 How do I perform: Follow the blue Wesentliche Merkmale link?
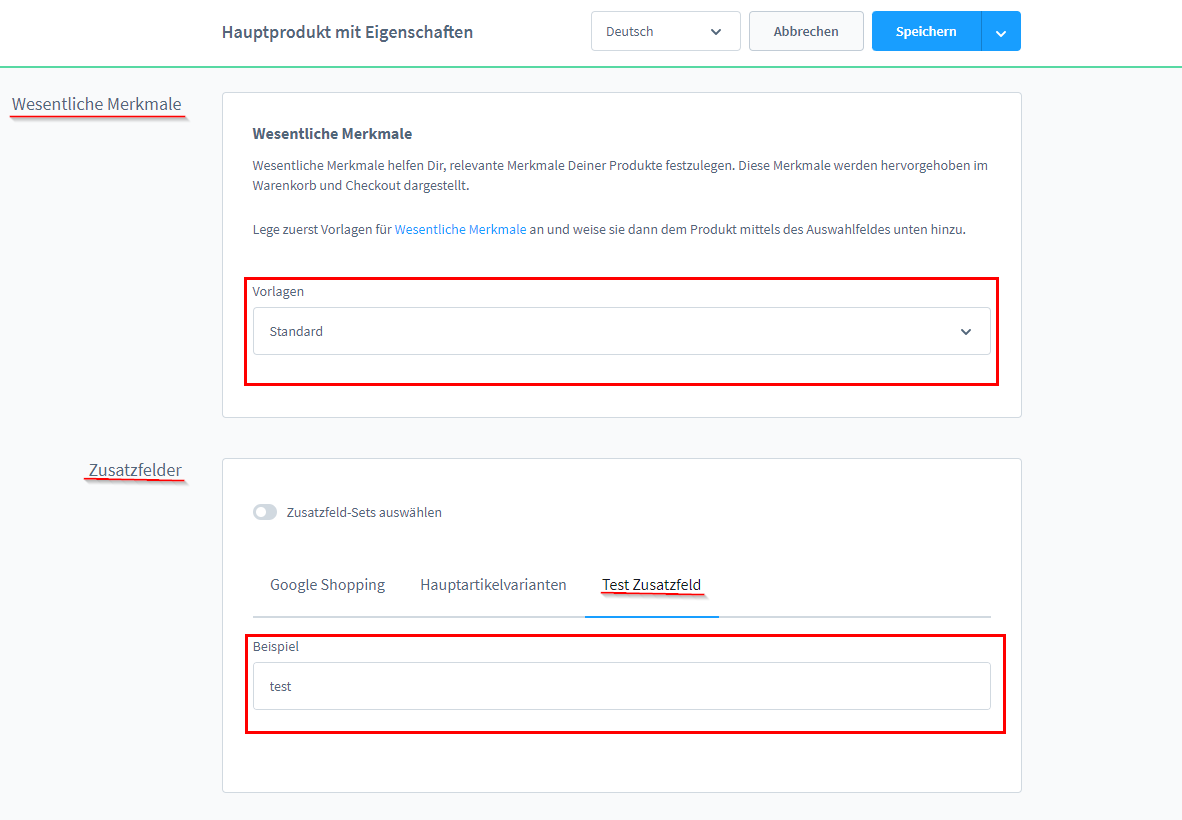click(x=460, y=230)
